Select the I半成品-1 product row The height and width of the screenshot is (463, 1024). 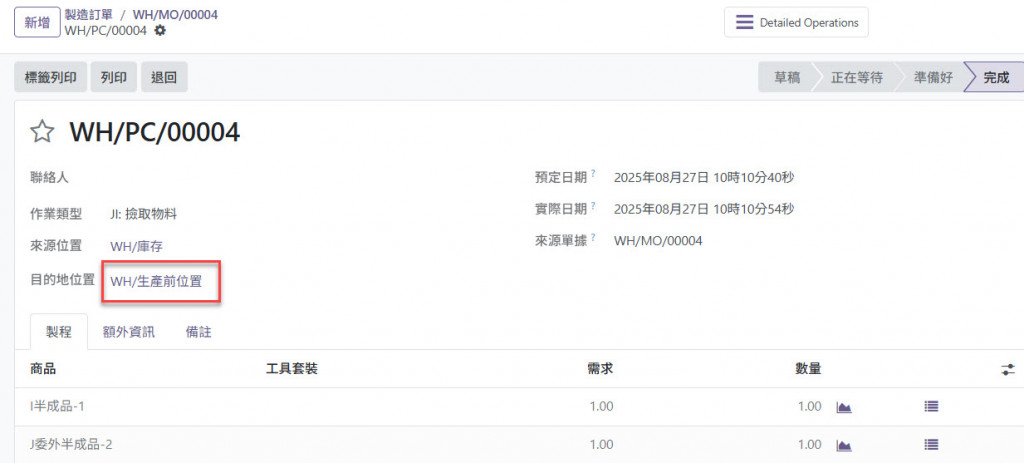pyautogui.click(x=519, y=407)
